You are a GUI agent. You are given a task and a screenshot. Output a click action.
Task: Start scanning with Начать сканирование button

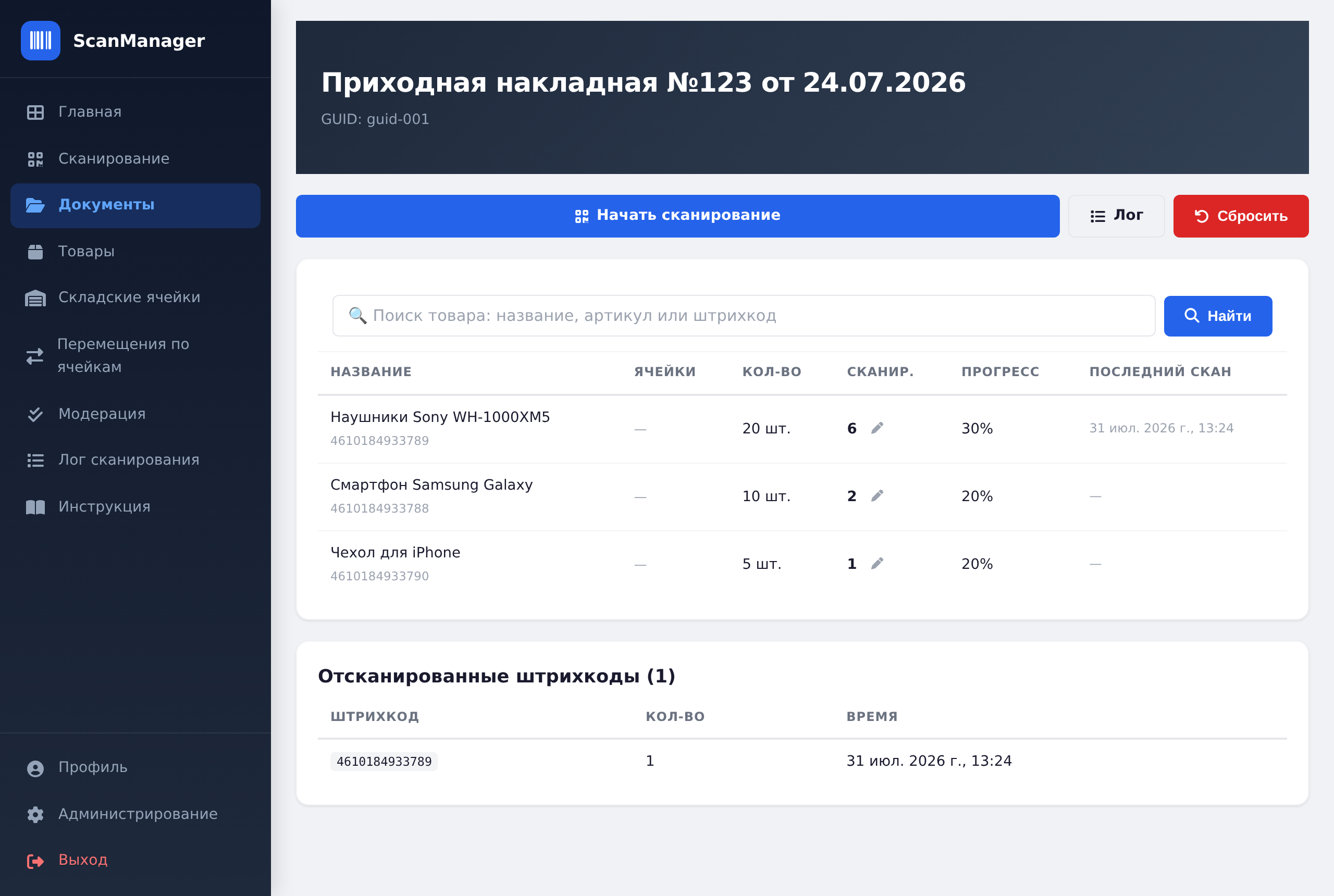point(677,216)
